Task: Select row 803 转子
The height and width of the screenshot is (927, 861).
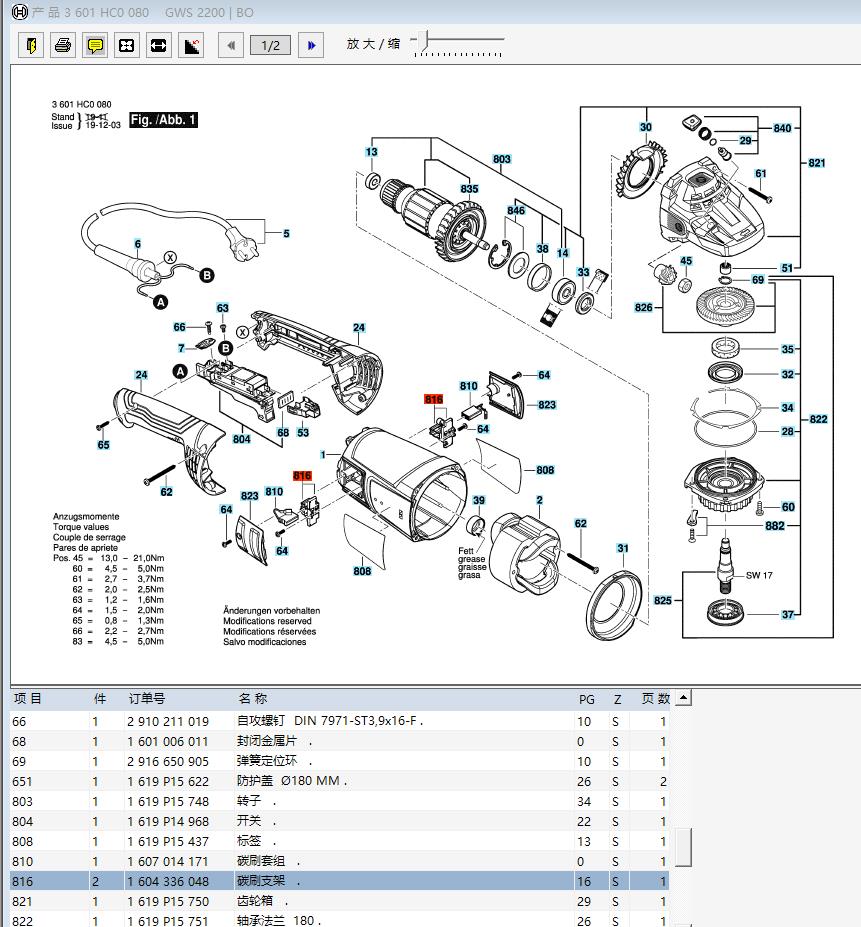Action: (339, 802)
